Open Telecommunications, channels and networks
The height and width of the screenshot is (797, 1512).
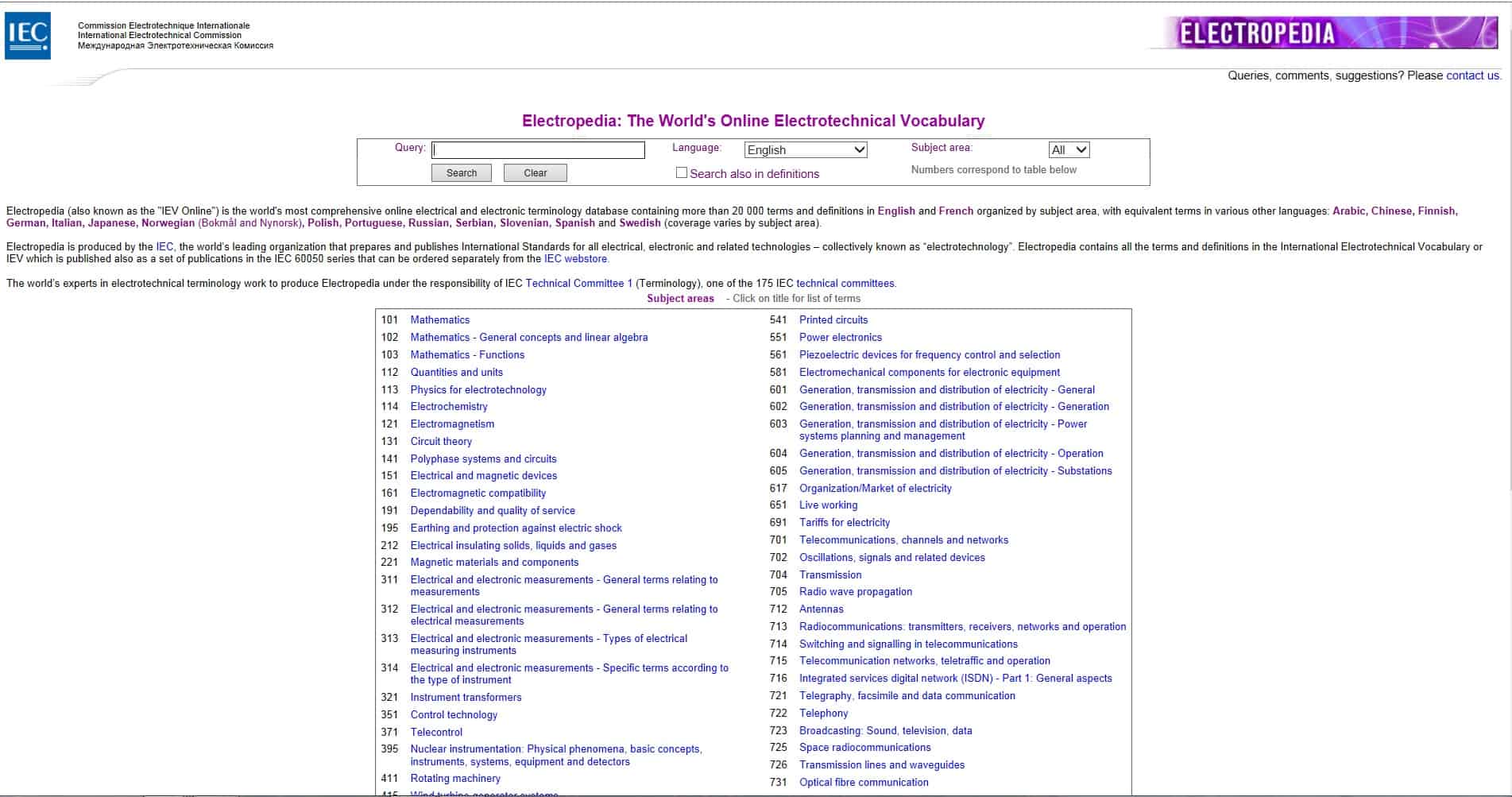903,540
